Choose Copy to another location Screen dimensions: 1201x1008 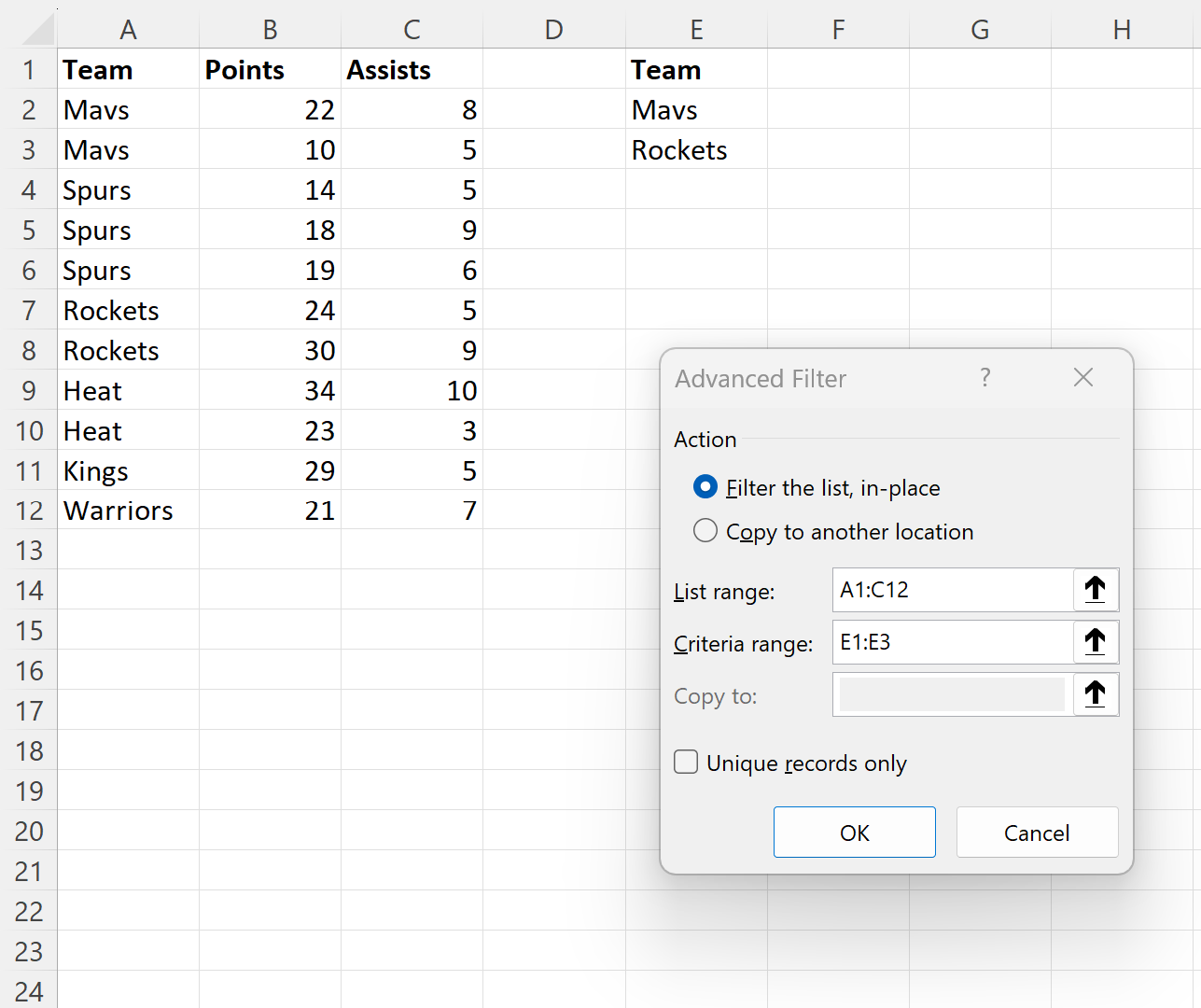(705, 531)
